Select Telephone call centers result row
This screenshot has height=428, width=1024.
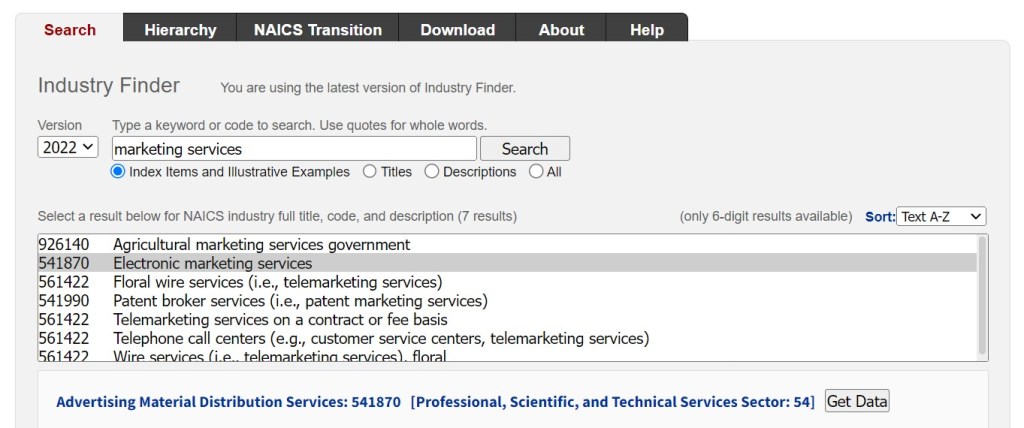tap(380, 339)
